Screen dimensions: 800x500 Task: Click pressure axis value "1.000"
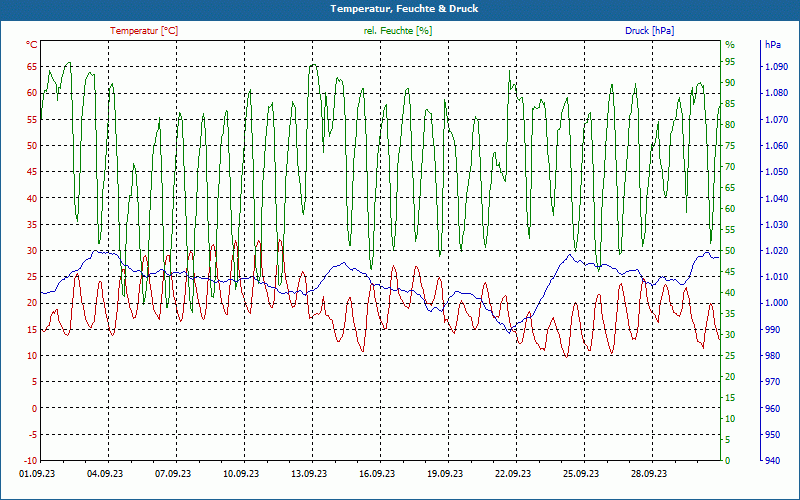coord(777,303)
